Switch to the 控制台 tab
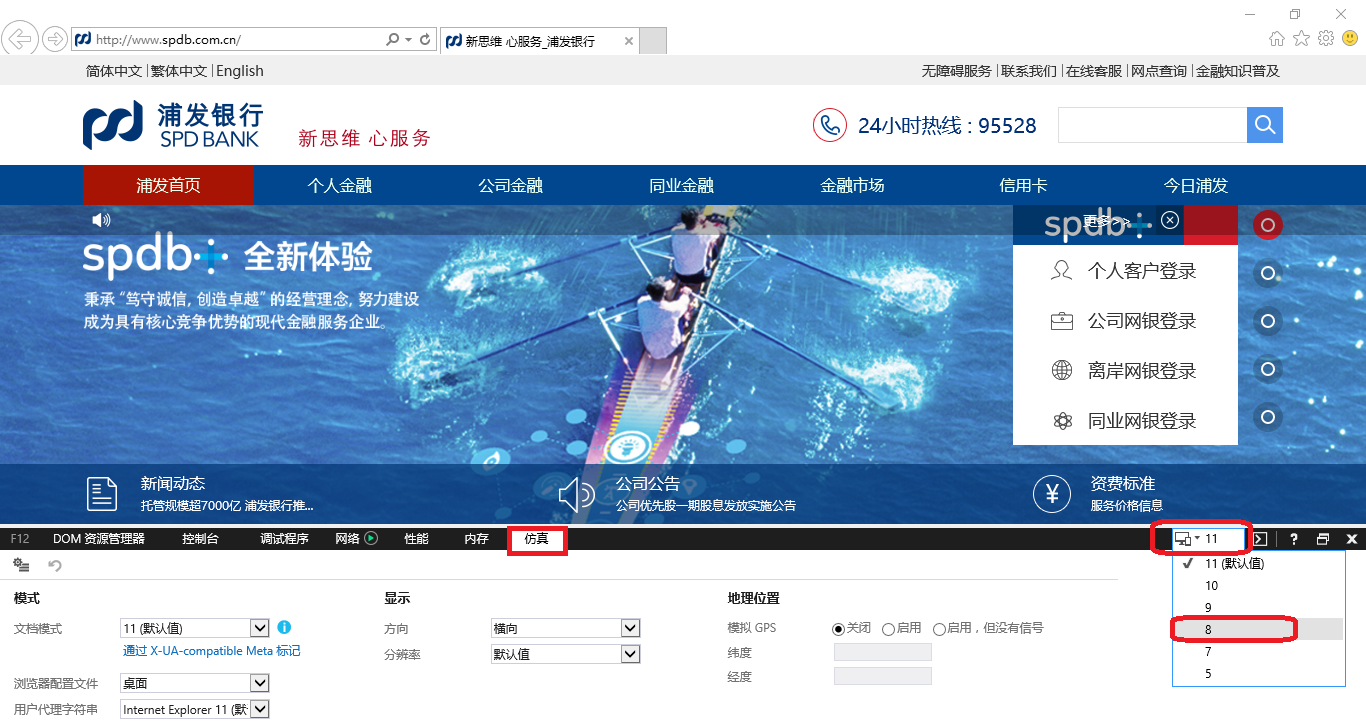 coord(200,538)
